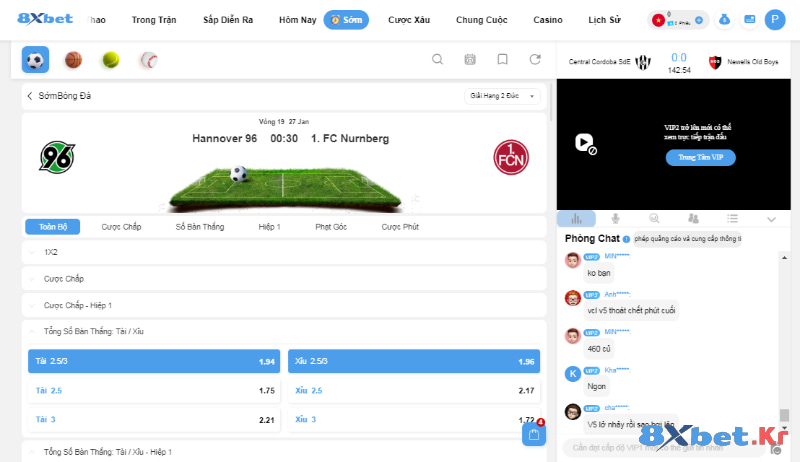
Task: Select the tennis ball sport icon
Action: click(110, 60)
